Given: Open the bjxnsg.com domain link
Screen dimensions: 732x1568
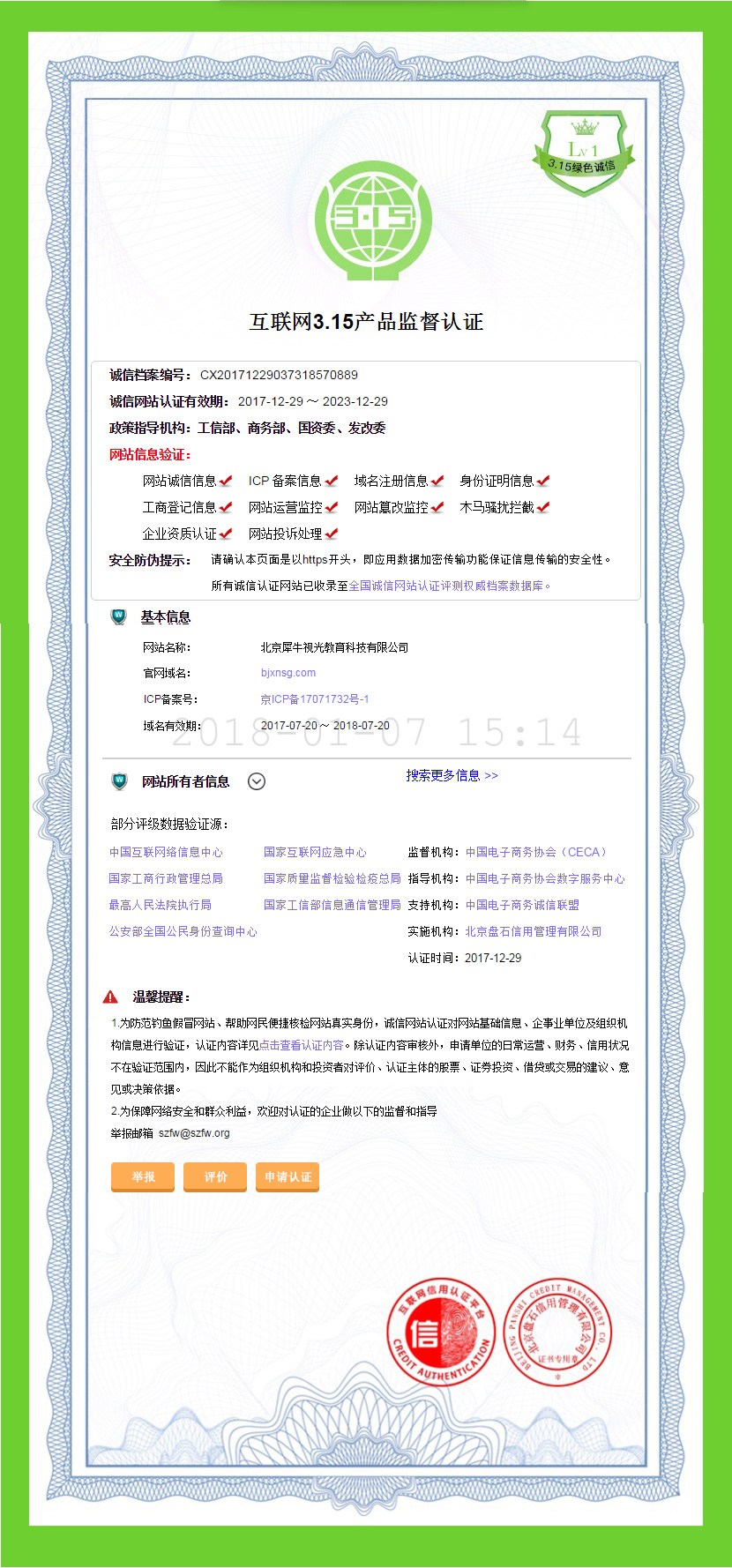Looking at the screenshot, I should [288, 673].
